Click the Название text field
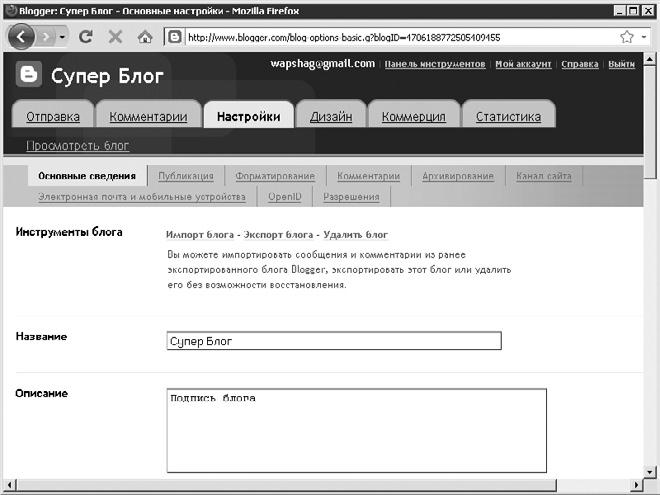This screenshot has height=495, width=660. click(x=334, y=341)
